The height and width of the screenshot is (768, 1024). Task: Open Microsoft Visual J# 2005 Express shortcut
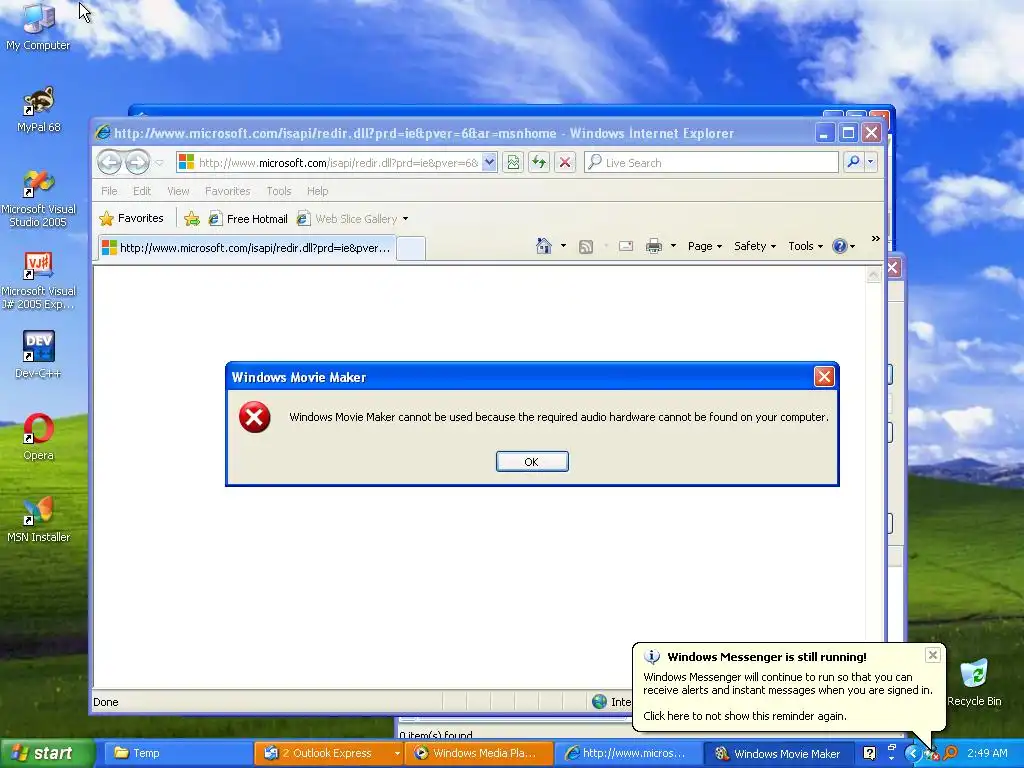point(38,281)
